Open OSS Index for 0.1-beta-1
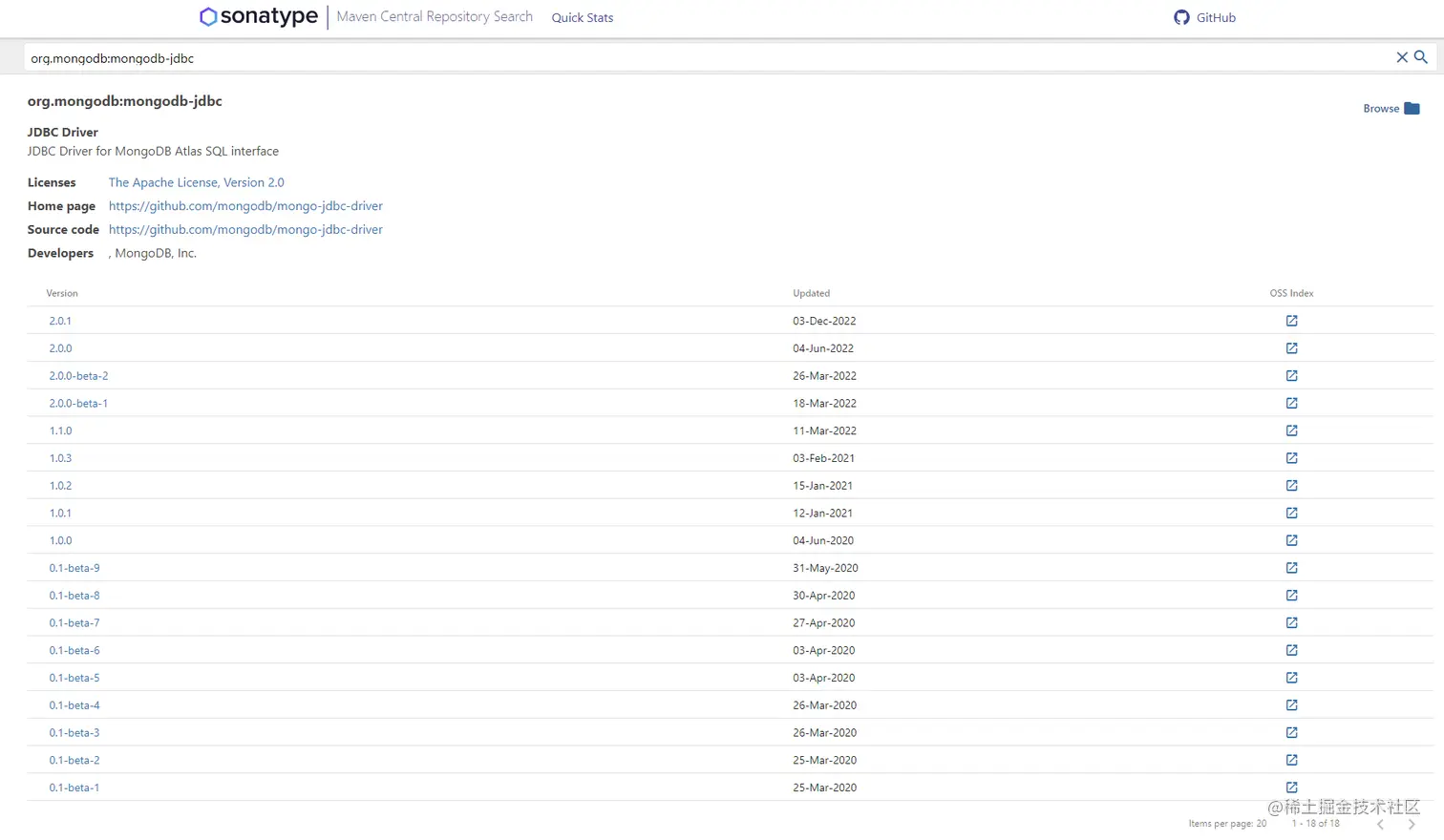 pos(1291,787)
